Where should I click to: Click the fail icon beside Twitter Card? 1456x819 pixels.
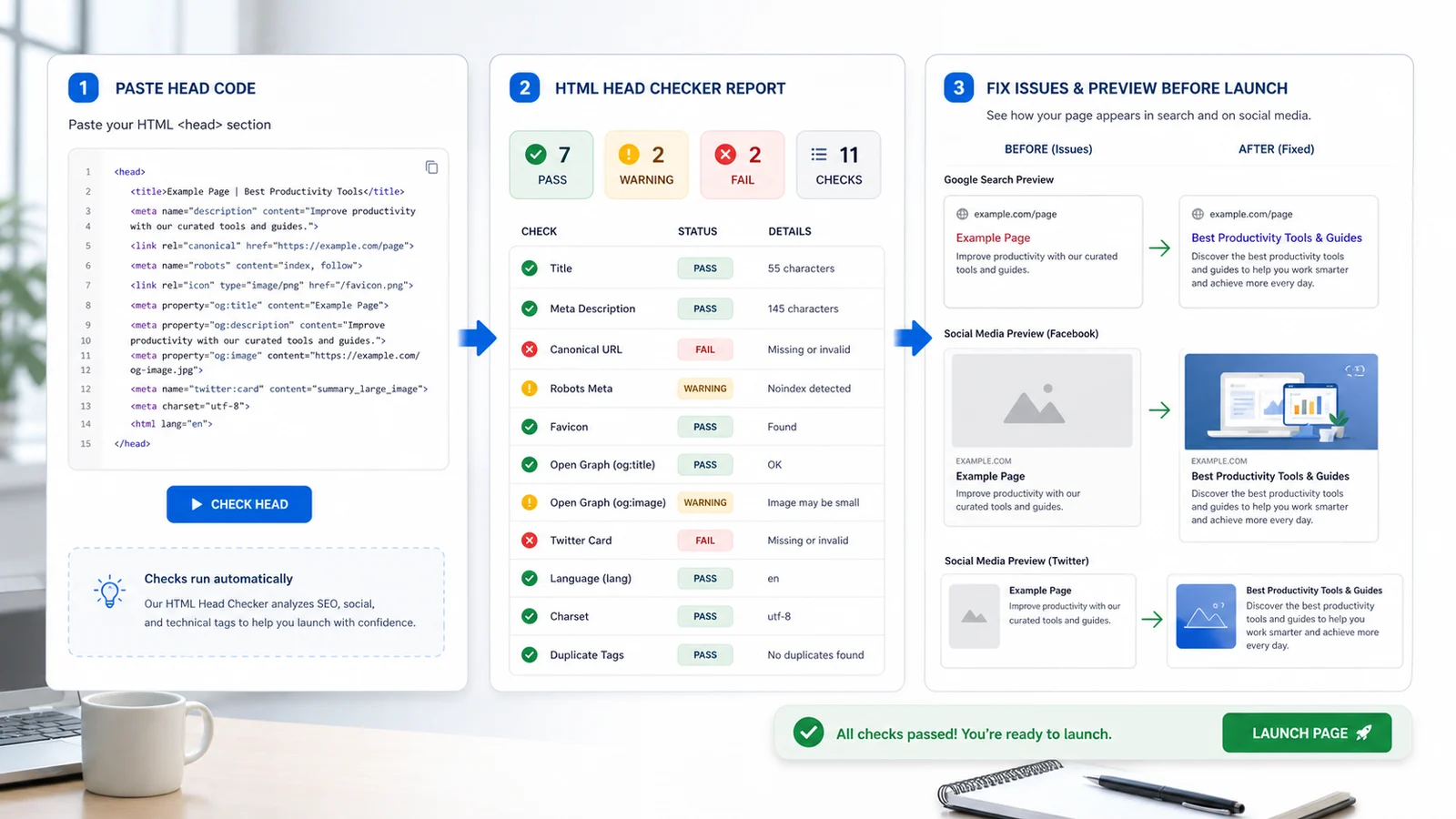click(530, 541)
